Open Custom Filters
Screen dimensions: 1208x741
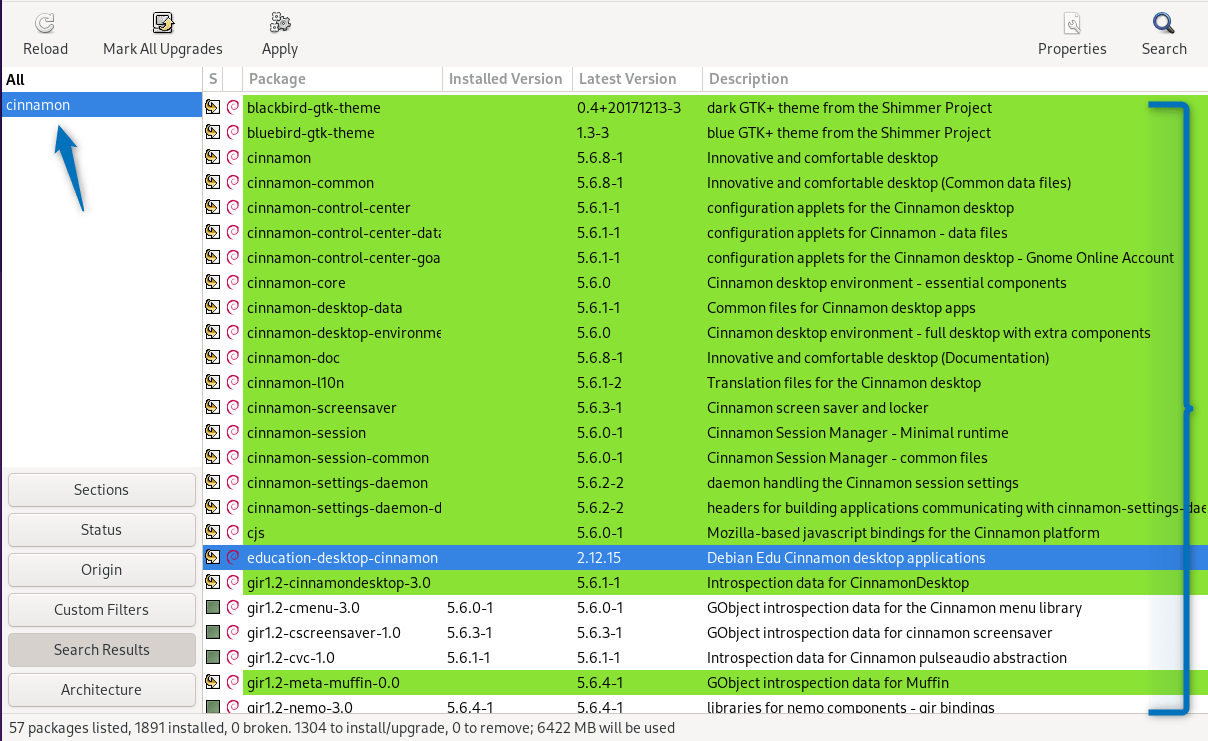click(101, 609)
